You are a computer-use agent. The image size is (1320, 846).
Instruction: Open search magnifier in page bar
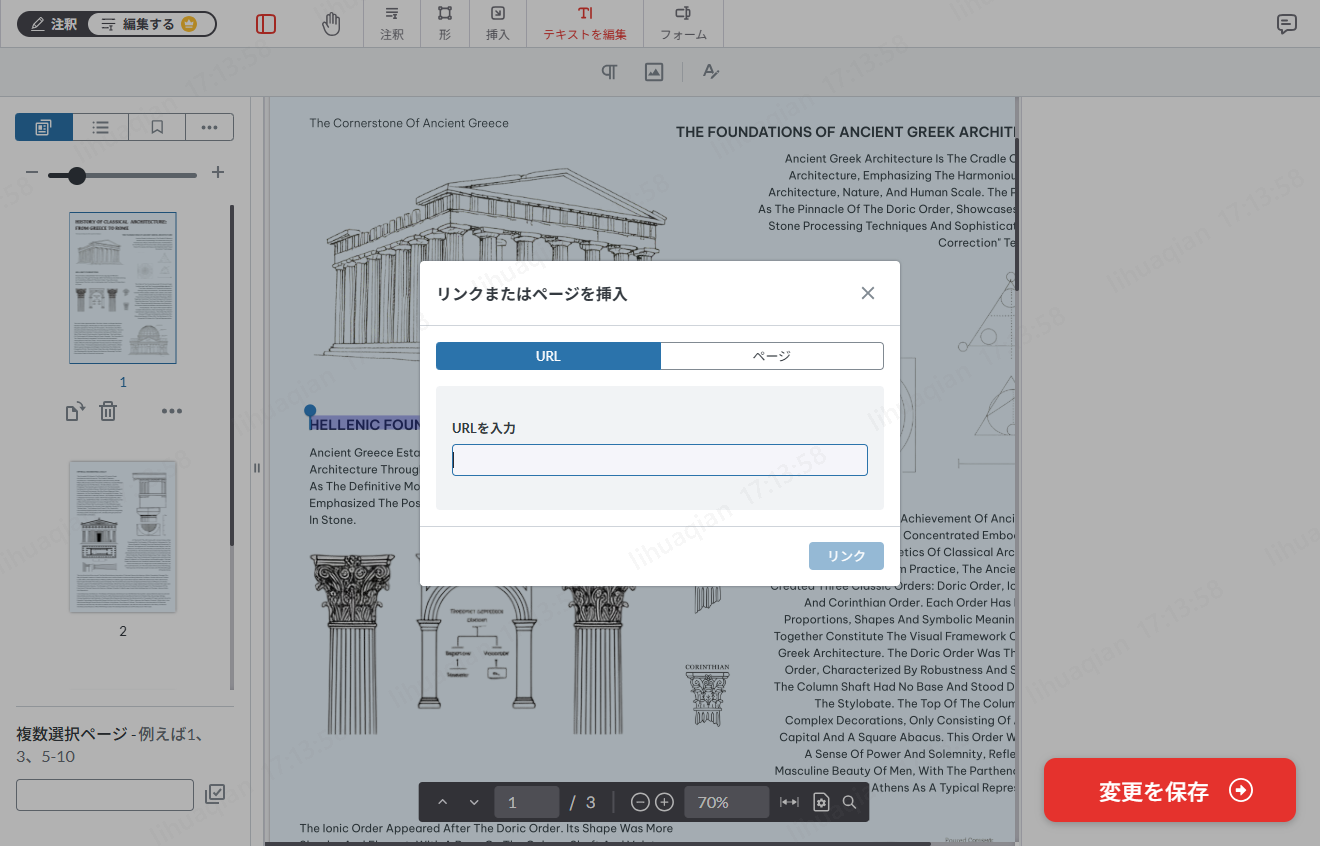pos(849,802)
